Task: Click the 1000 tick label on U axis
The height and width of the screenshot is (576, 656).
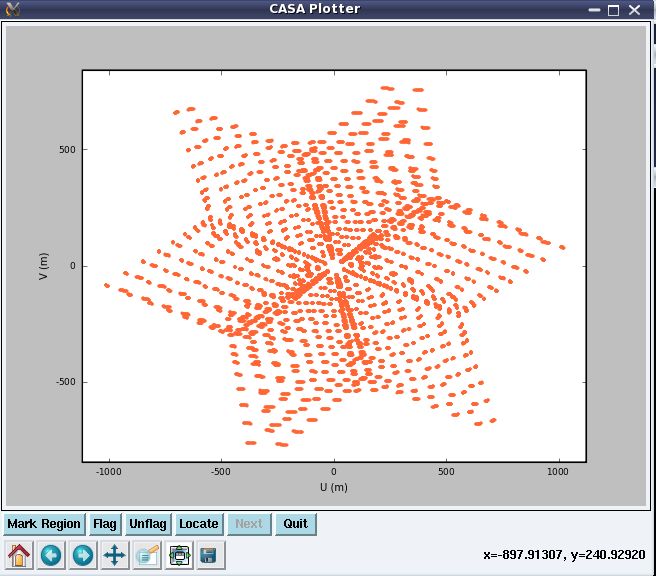Action: [x=558, y=472]
